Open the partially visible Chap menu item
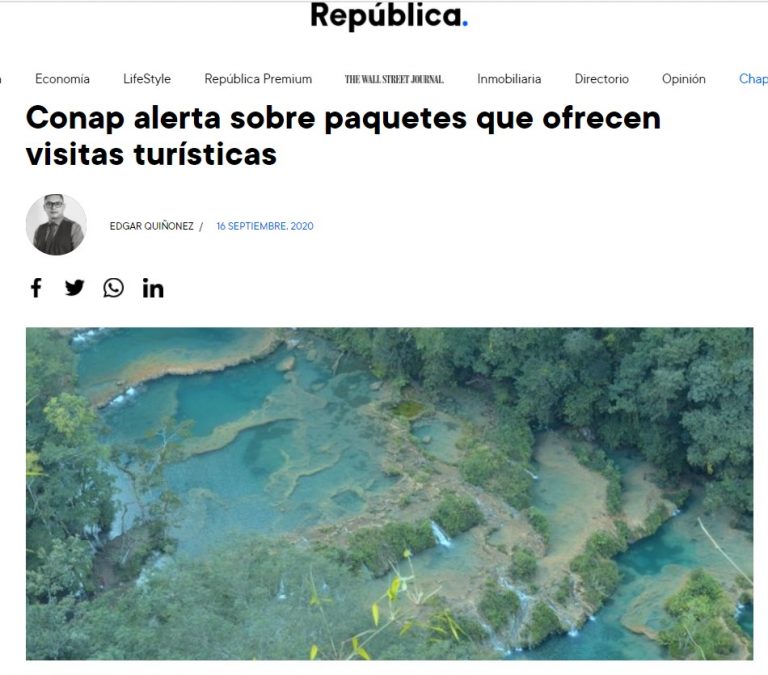The image size is (768, 675). coord(753,79)
